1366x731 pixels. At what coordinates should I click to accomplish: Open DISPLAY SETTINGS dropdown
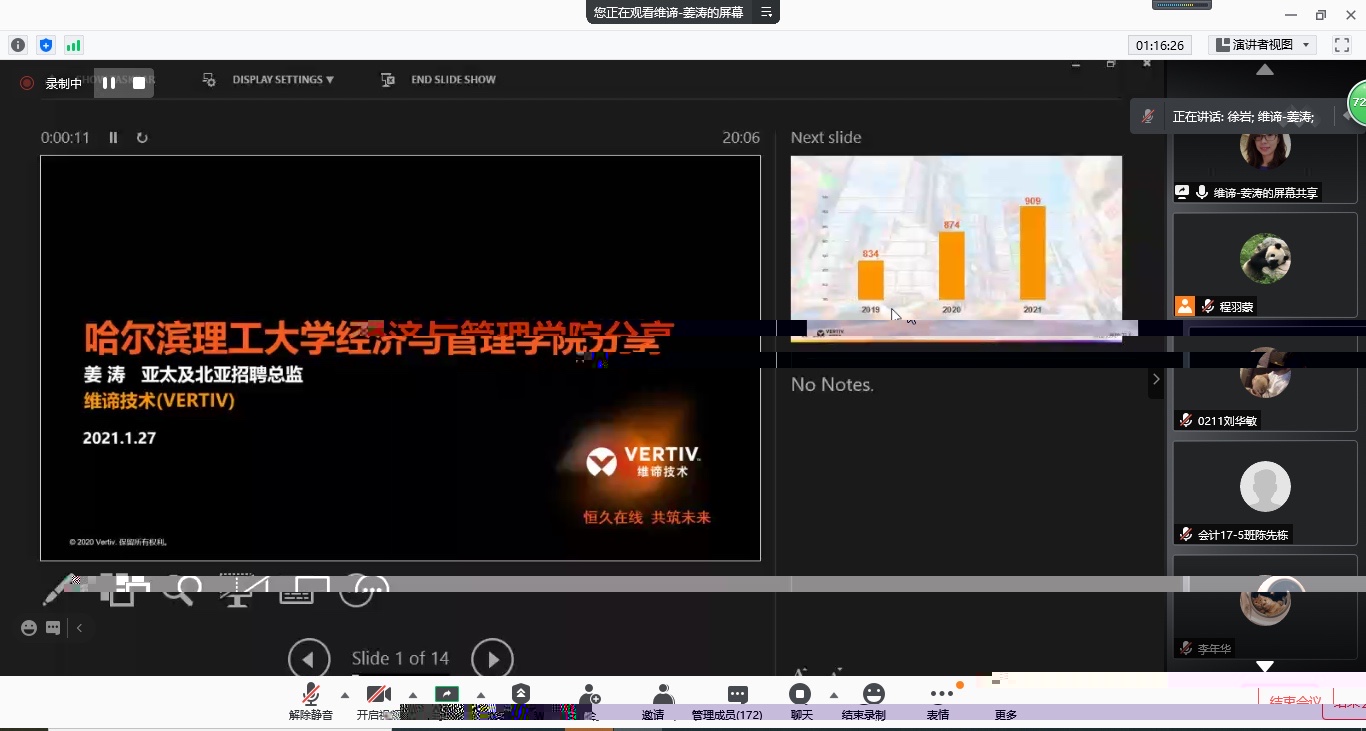click(x=283, y=80)
